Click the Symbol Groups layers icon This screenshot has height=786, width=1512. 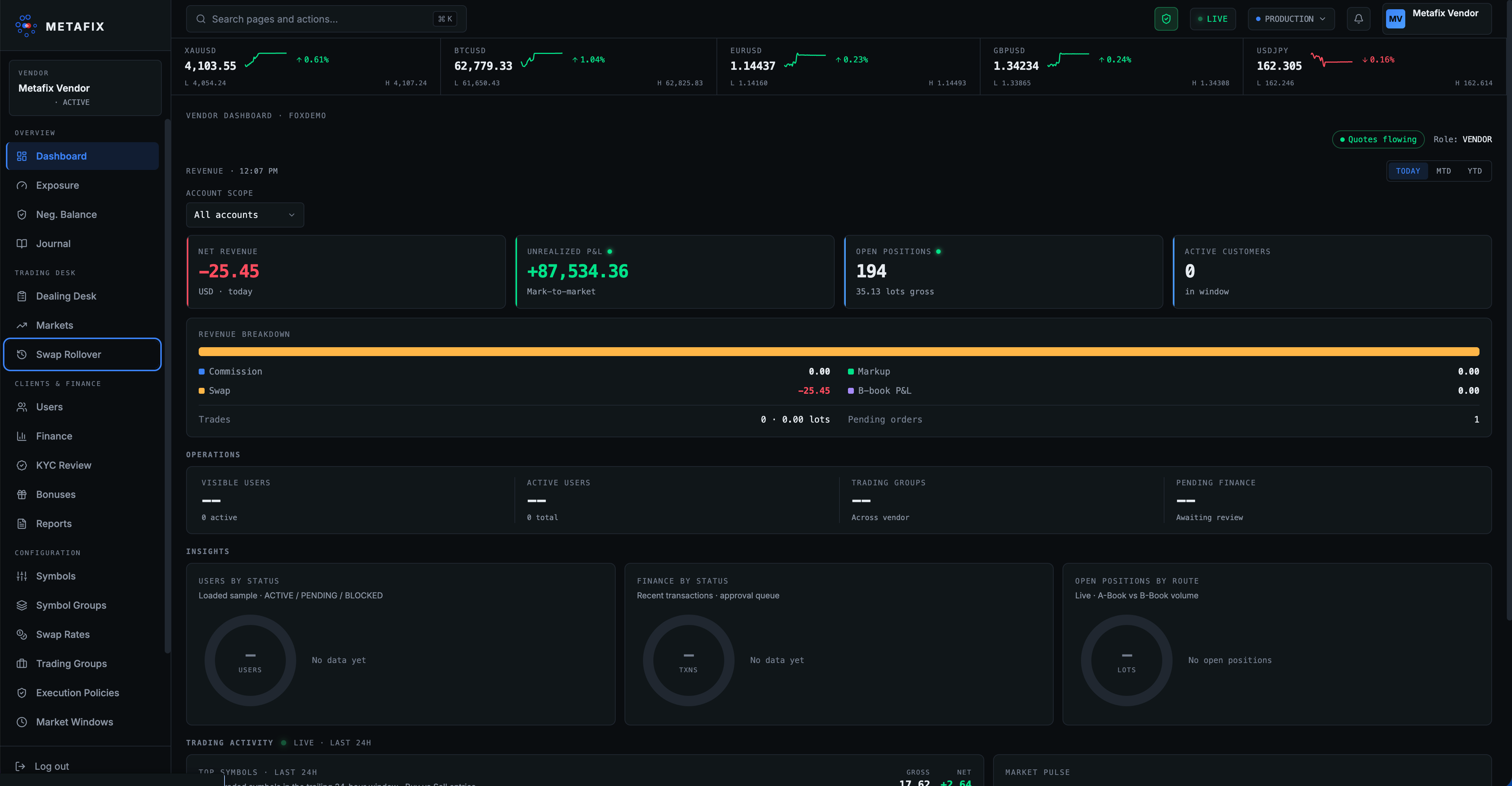coord(22,605)
